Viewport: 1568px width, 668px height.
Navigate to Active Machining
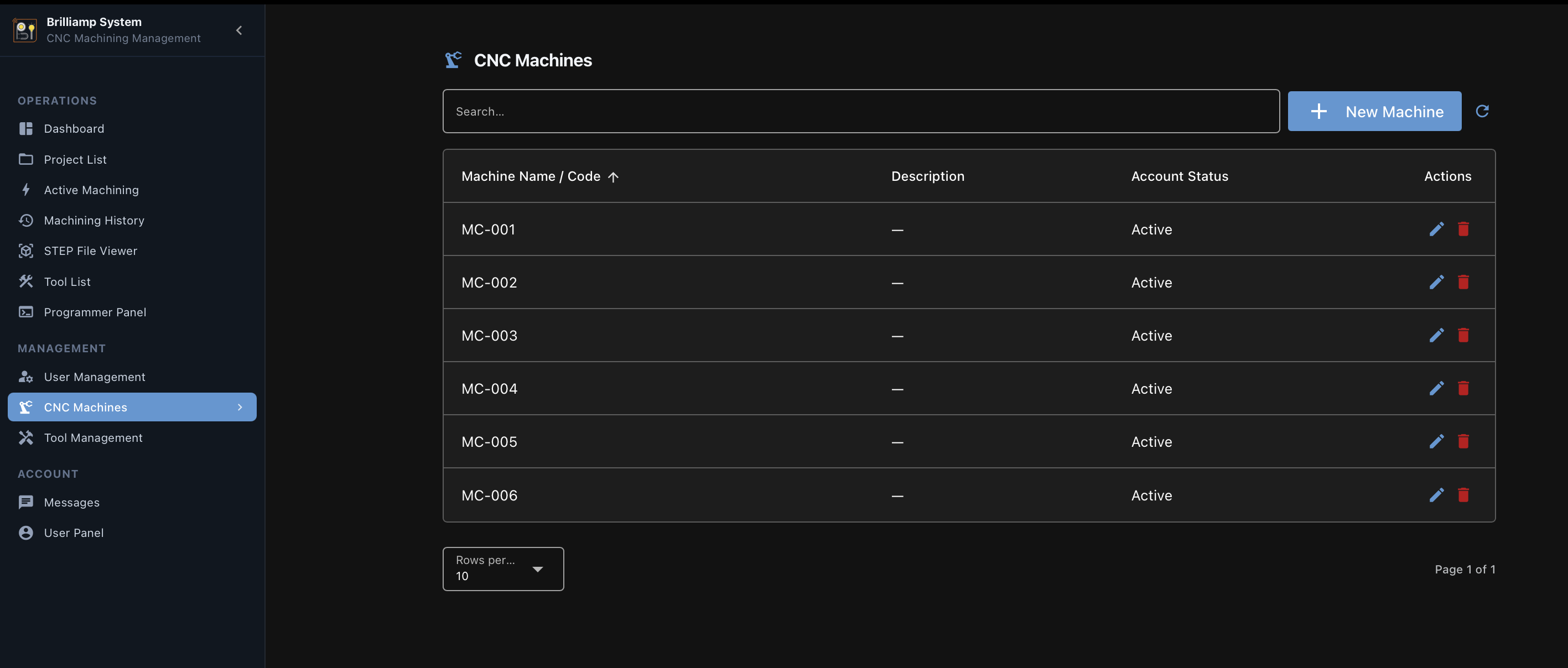(132, 190)
